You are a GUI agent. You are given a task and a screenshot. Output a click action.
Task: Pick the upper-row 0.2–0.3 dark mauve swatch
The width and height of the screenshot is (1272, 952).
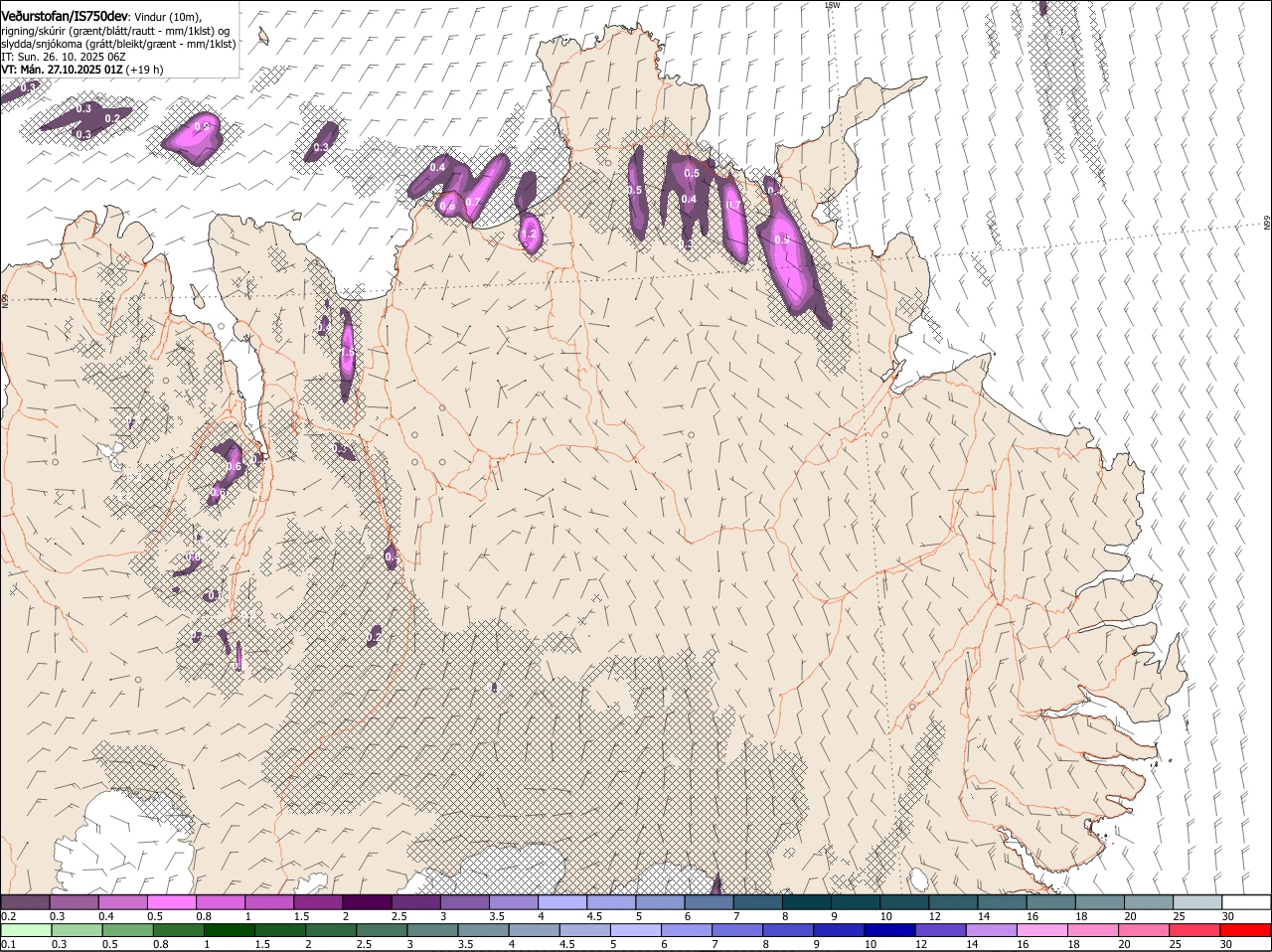coord(25,901)
